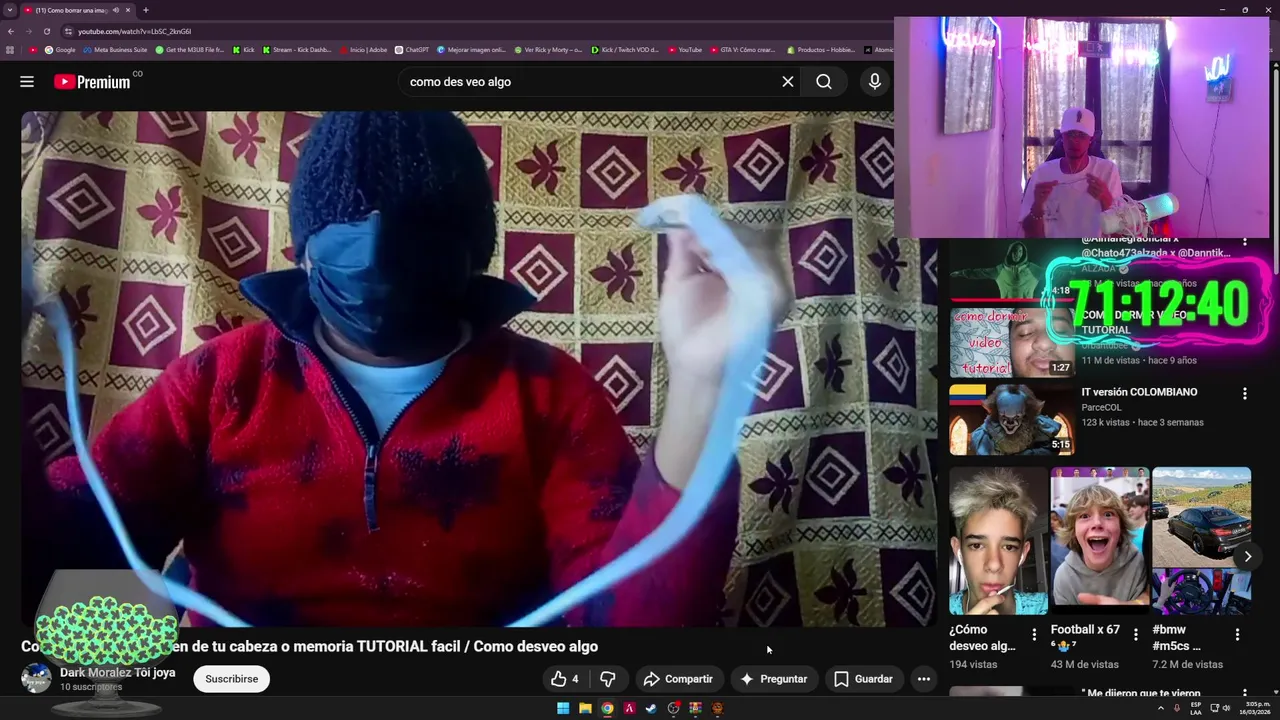Open options menu for ¿Cómo desveo alg... short
Image resolution: width=1280 pixels, height=720 pixels.
click(1034, 634)
